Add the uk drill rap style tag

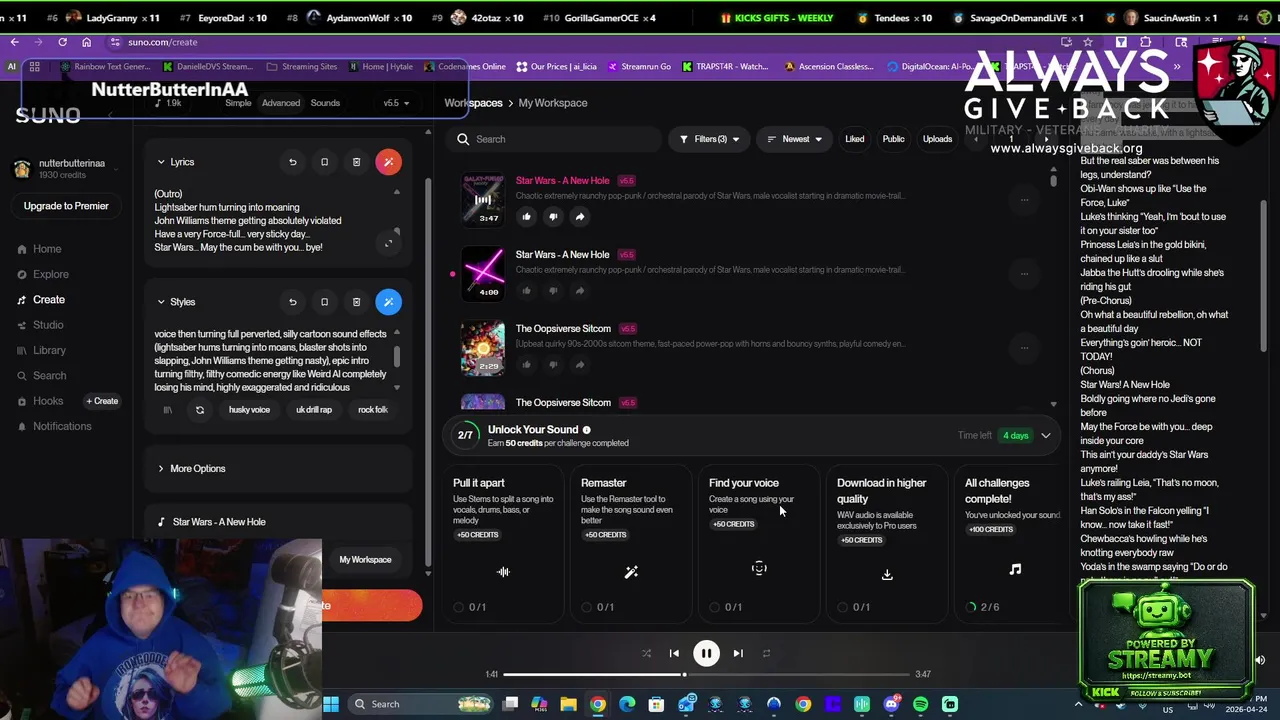point(314,410)
